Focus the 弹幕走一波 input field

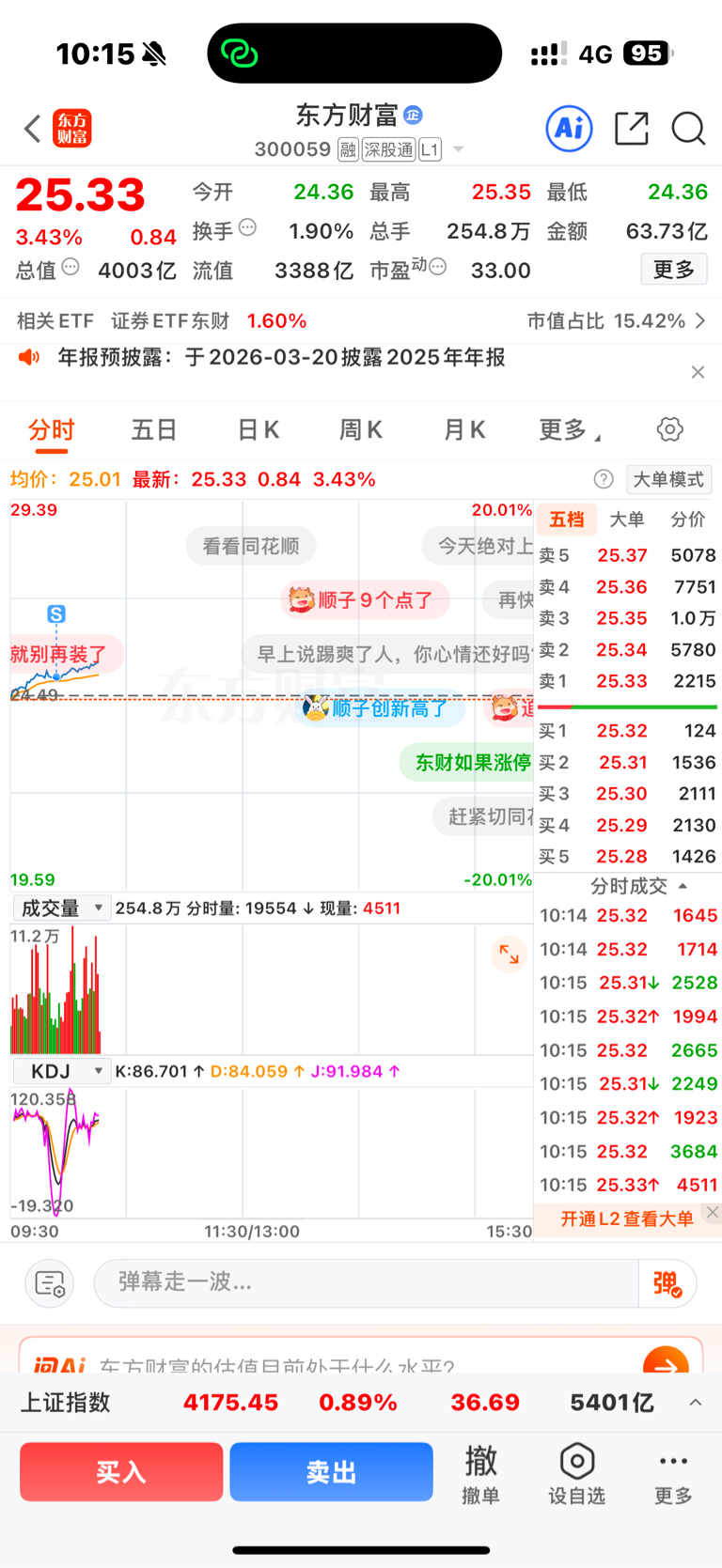pos(366,1282)
